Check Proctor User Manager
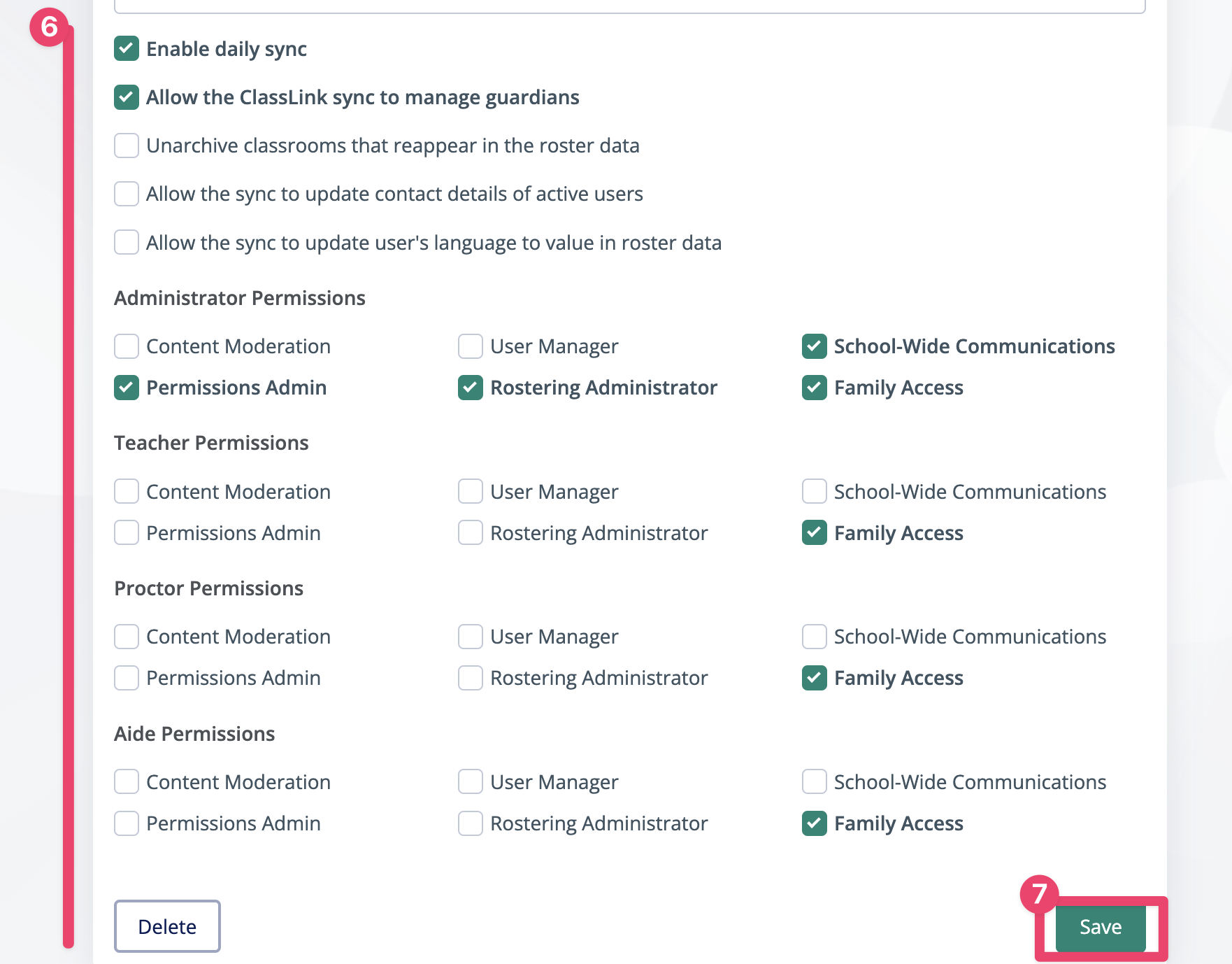The width and height of the screenshot is (1232, 964). tap(471, 637)
